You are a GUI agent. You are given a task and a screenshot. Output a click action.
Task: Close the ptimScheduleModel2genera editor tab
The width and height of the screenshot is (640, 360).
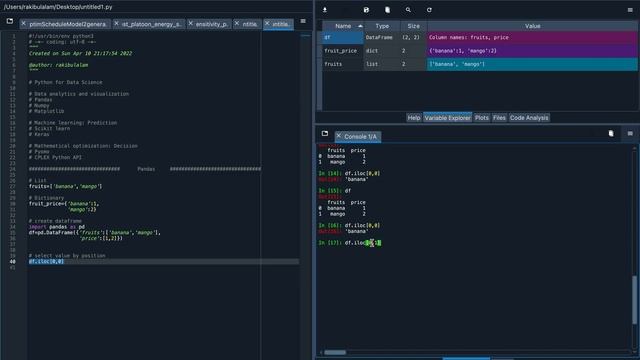coord(24,24)
